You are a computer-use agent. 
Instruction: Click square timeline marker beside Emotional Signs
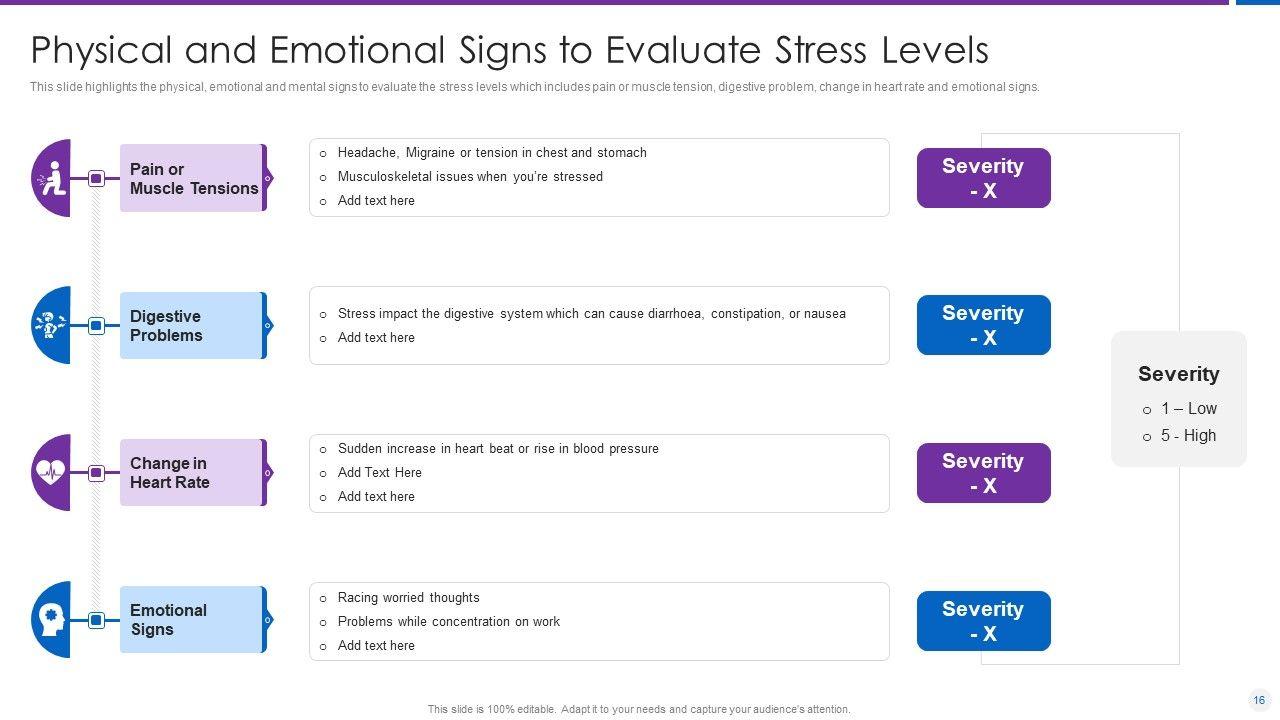coord(97,620)
